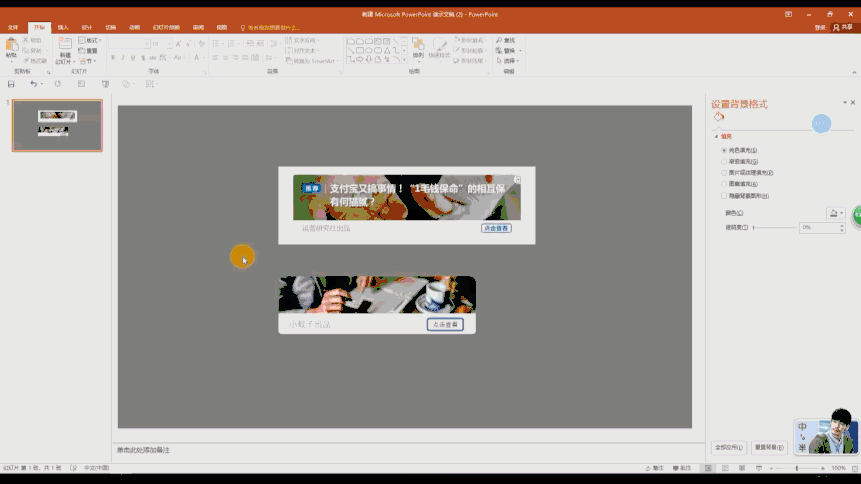Click the Apply to All (全部应用) button
This screenshot has width=861, height=484.
tap(727, 447)
